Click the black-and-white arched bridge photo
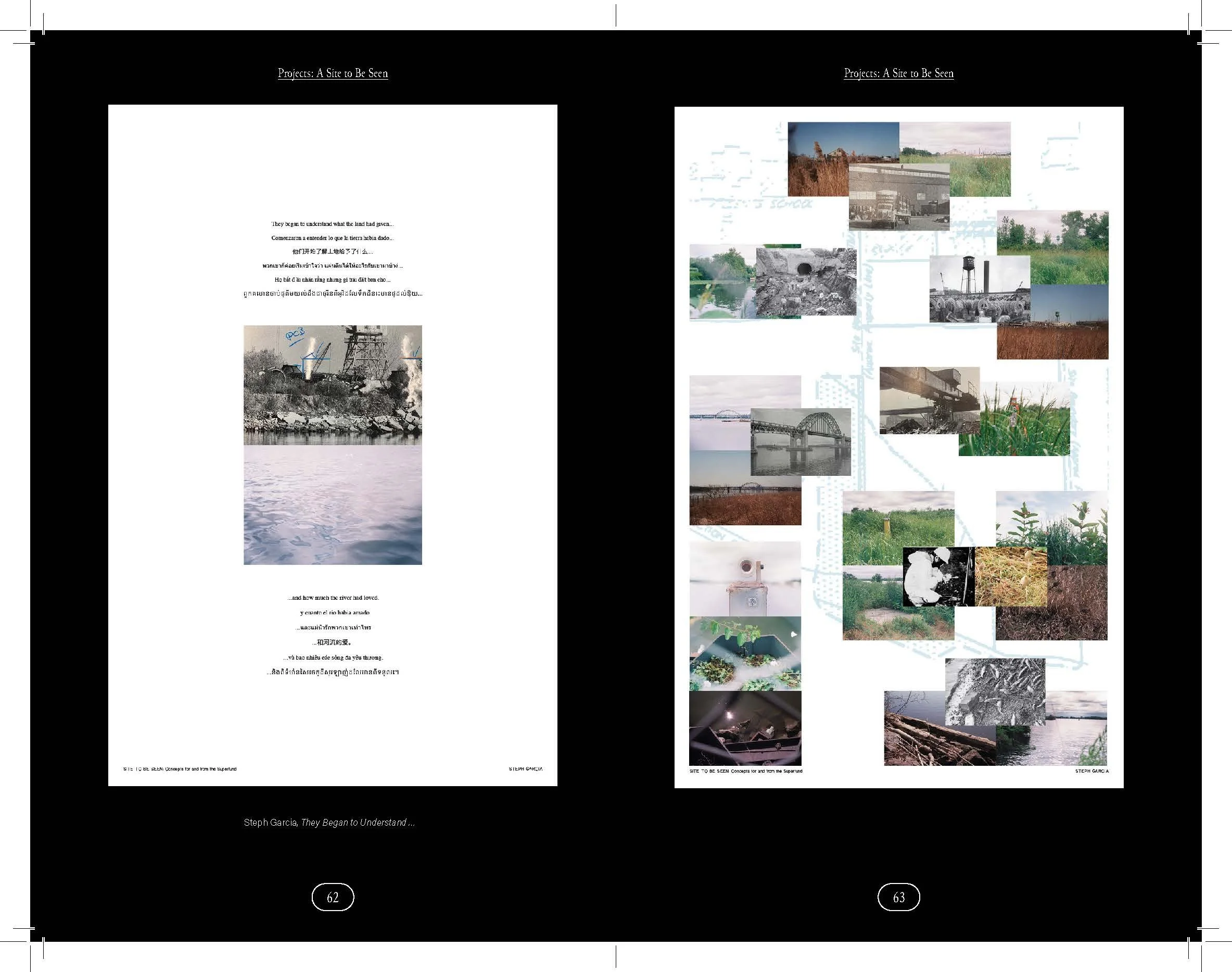1232x972 pixels. 801,441
